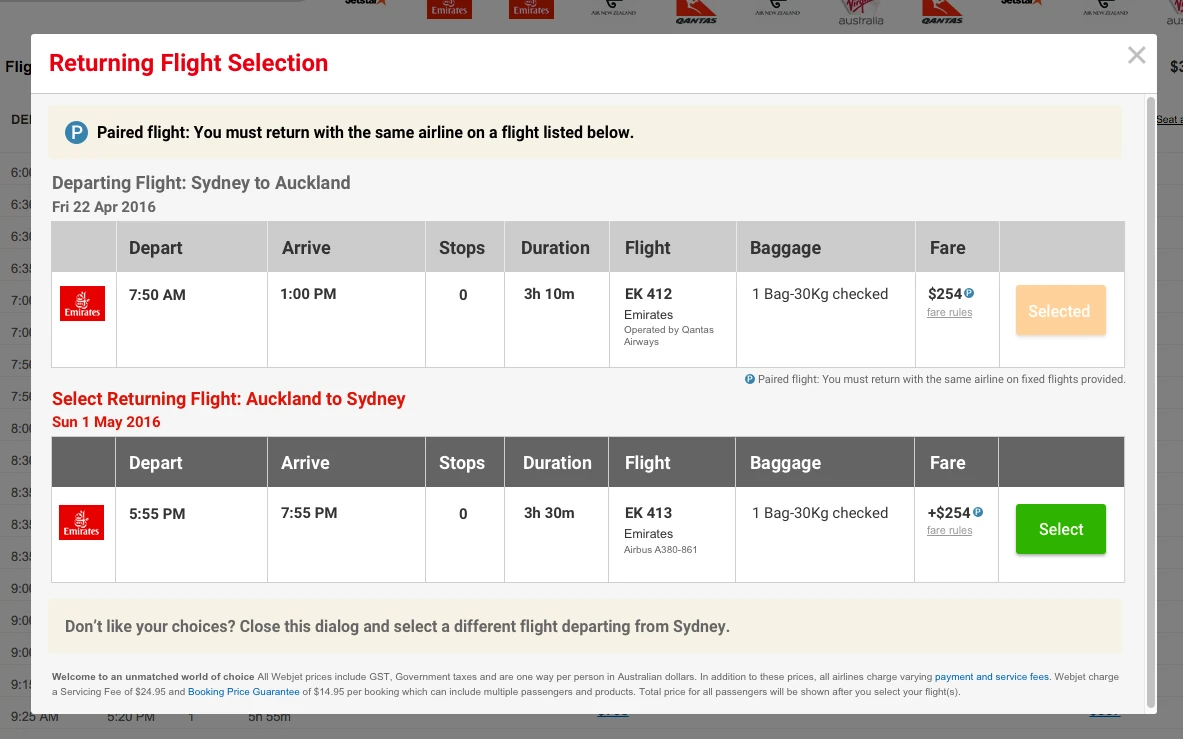This screenshot has height=739, width=1183.
Task: Open the Booking Price Guarantee link
Action: tap(244, 691)
